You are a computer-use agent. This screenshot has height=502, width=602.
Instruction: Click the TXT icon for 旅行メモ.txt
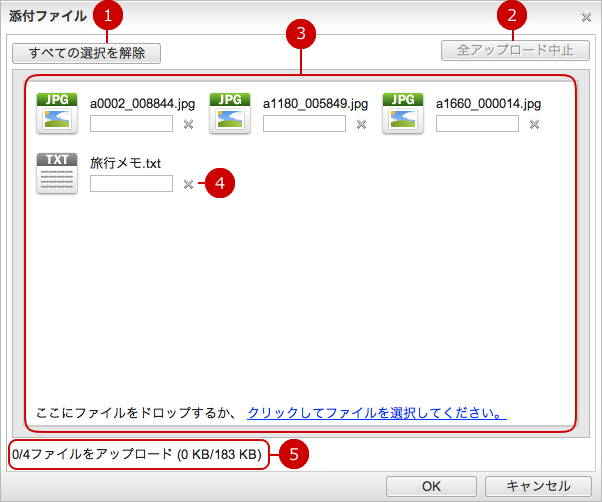coord(57,173)
